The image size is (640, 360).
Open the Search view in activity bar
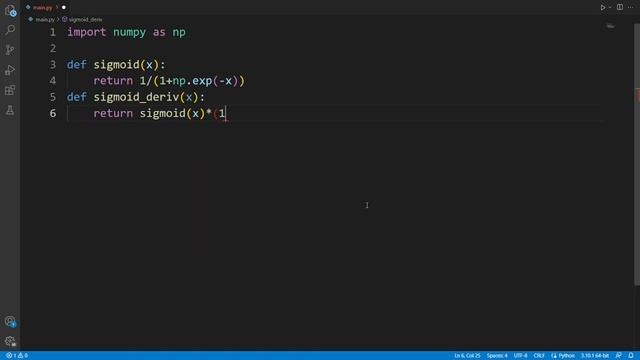tap(10, 30)
